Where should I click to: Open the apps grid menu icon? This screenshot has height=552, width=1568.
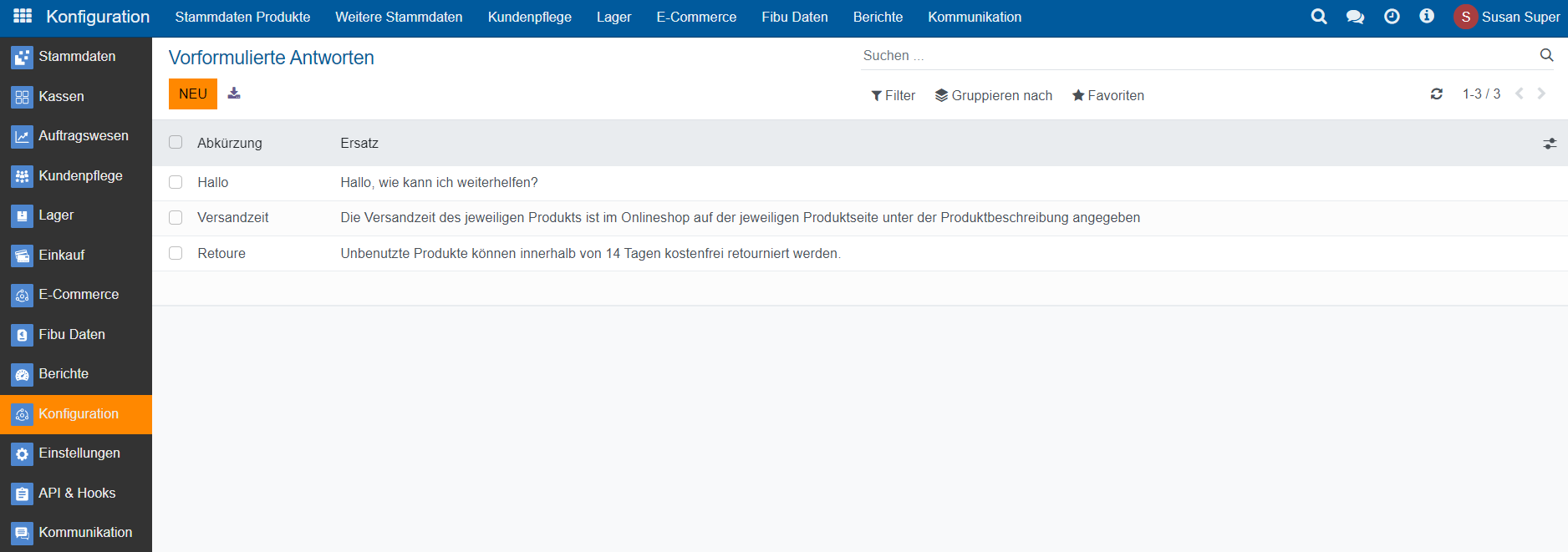tap(23, 17)
